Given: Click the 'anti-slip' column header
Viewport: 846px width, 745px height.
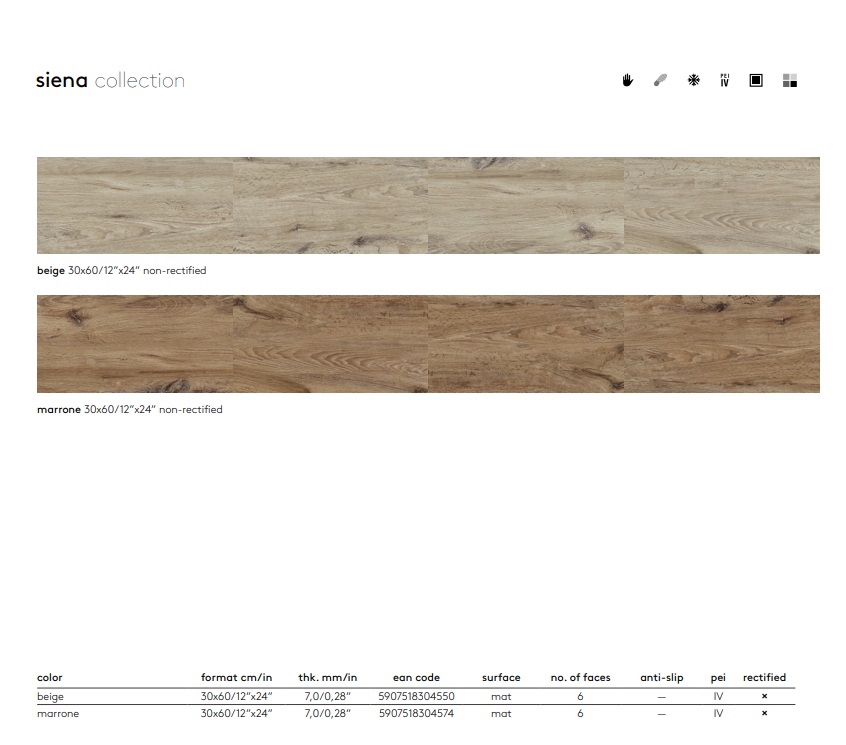Looking at the screenshot, I should (x=661, y=678).
